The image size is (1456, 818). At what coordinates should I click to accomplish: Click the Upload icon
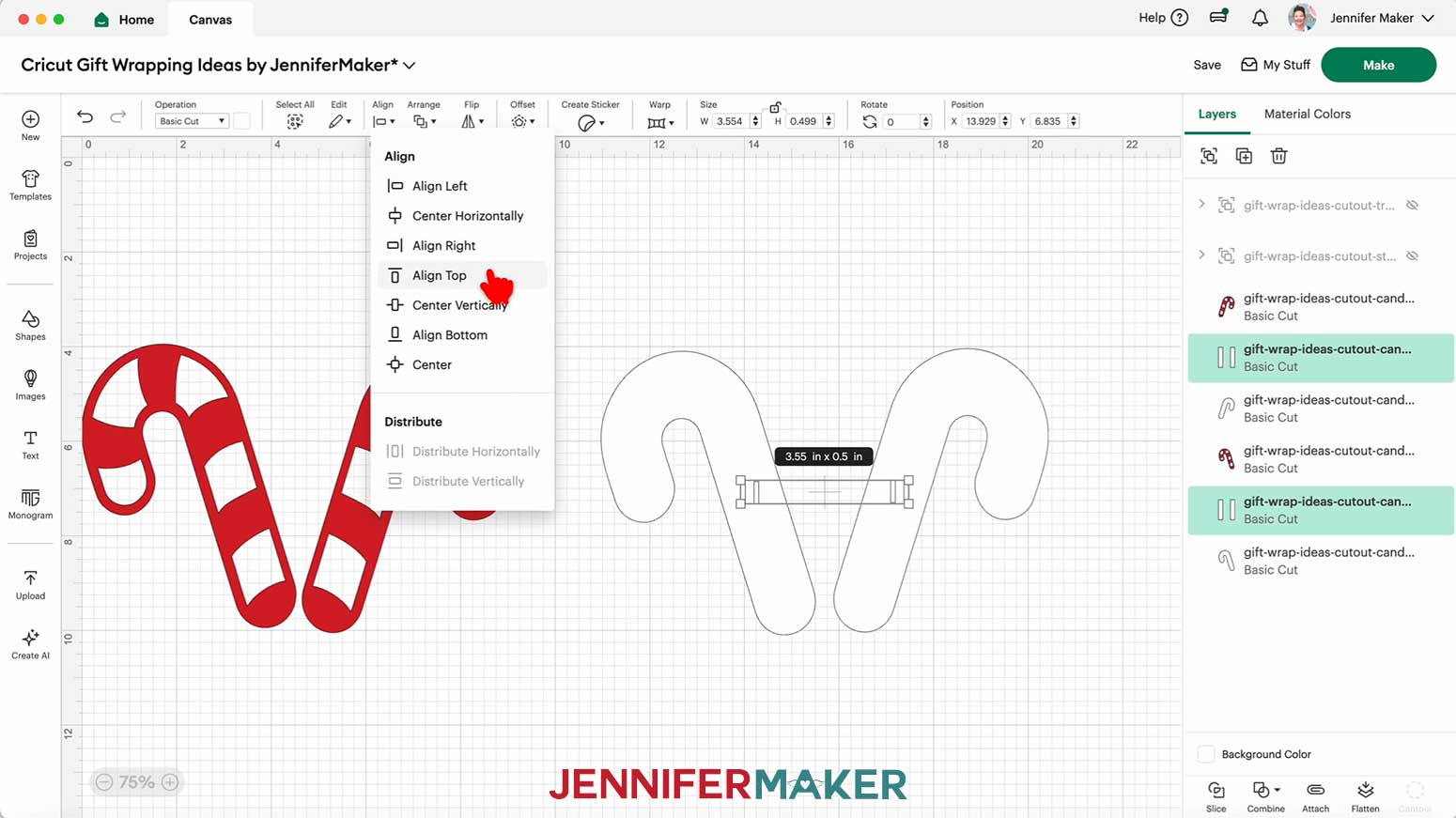(x=30, y=579)
